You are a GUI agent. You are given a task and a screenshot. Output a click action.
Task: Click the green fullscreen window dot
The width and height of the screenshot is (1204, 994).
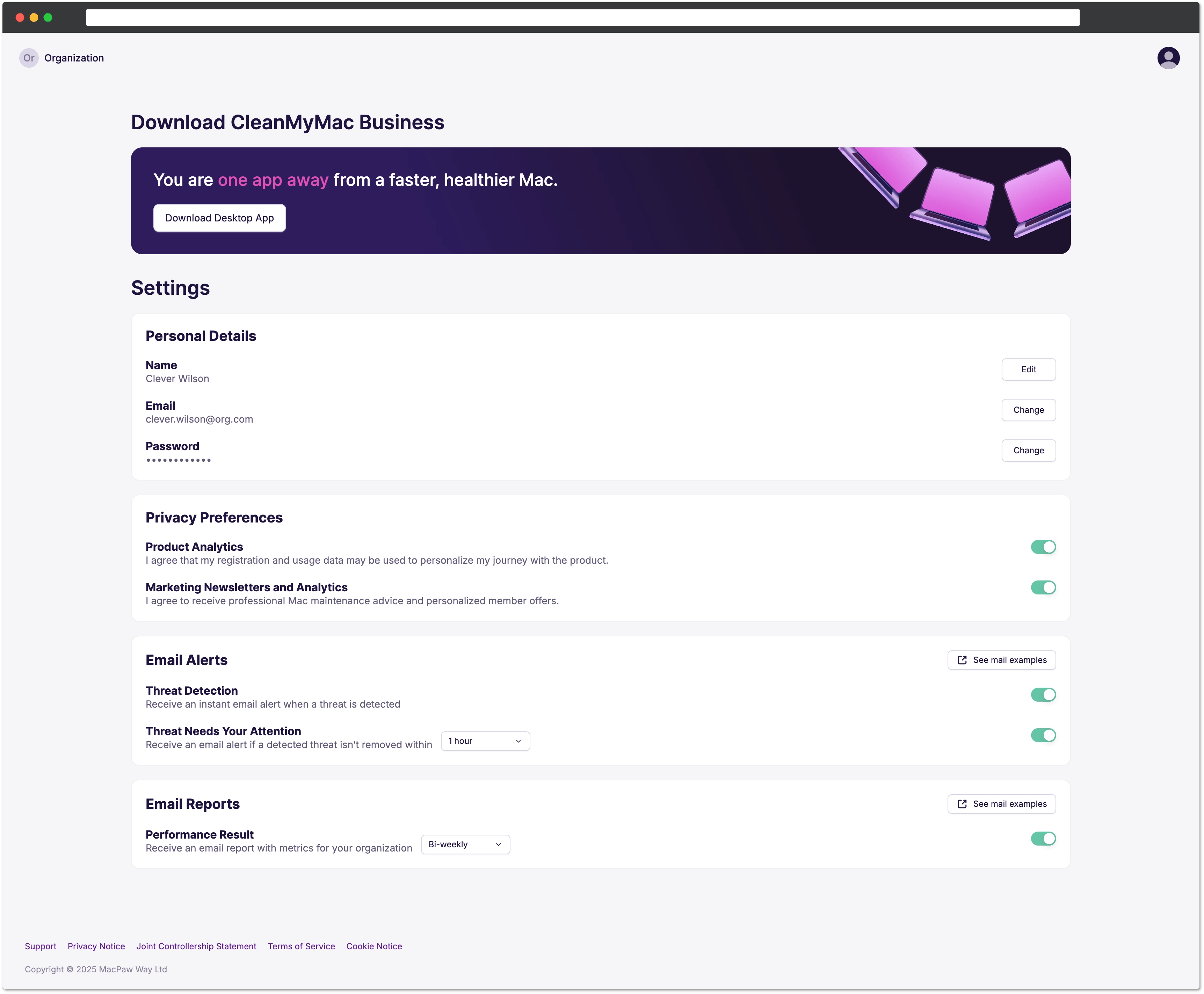coord(48,17)
